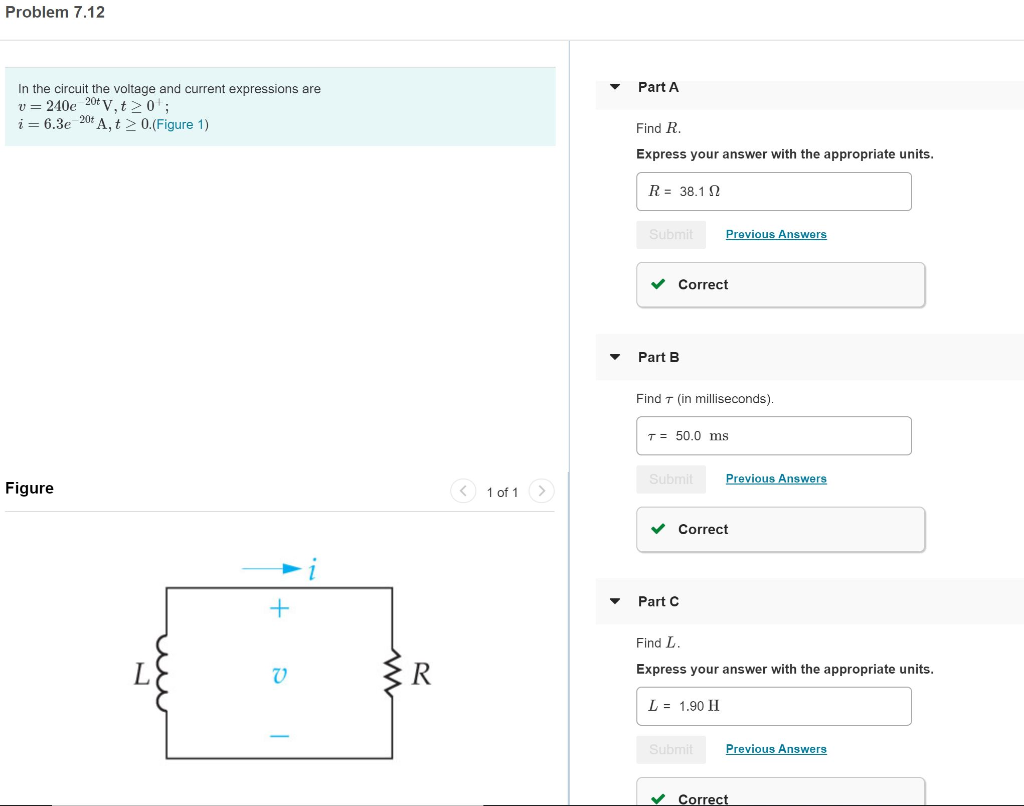1024x806 pixels.
Task: Click the Part A heading text
Action: 658,87
